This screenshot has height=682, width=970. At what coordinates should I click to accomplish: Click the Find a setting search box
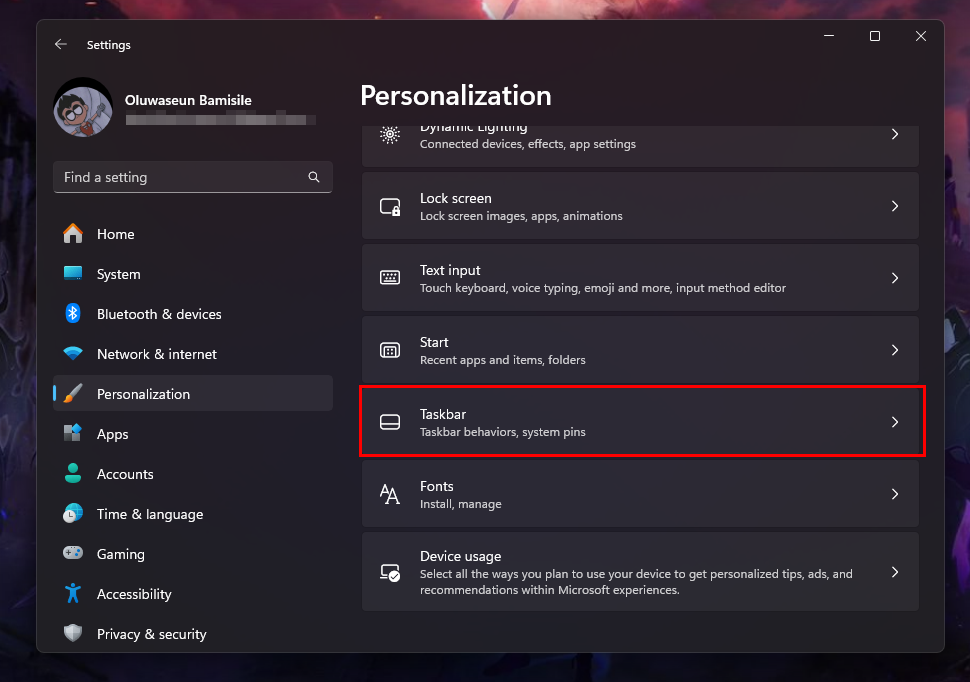click(193, 177)
